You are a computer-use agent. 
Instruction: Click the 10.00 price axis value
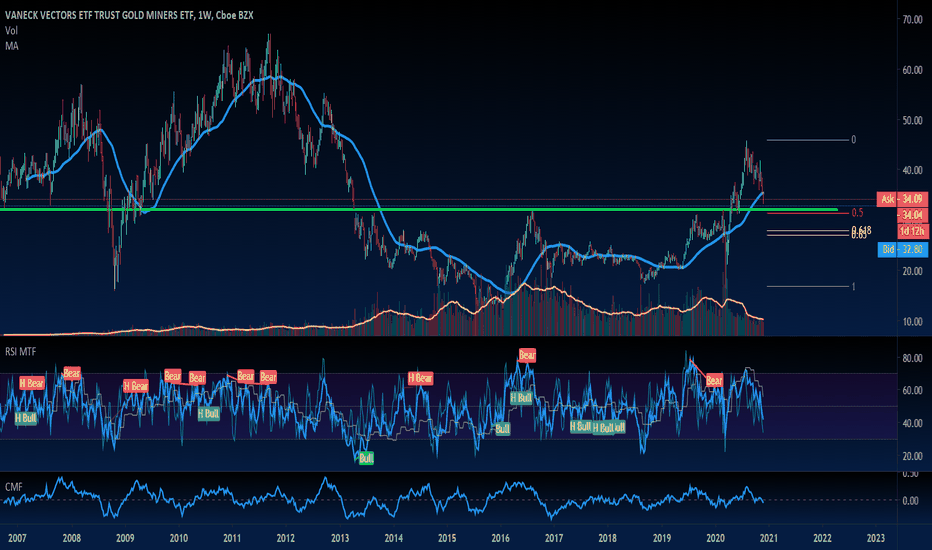coord(912,322)
